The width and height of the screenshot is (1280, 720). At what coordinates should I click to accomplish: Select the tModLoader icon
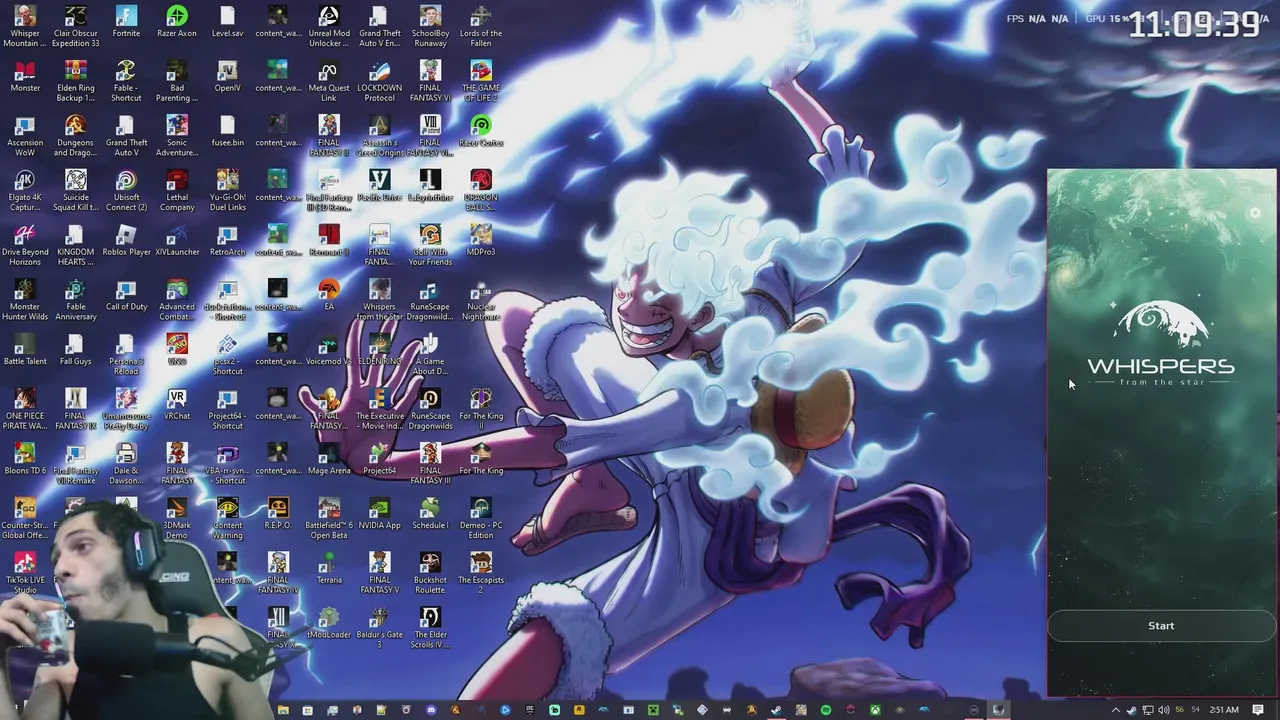(x=329, y=624)
